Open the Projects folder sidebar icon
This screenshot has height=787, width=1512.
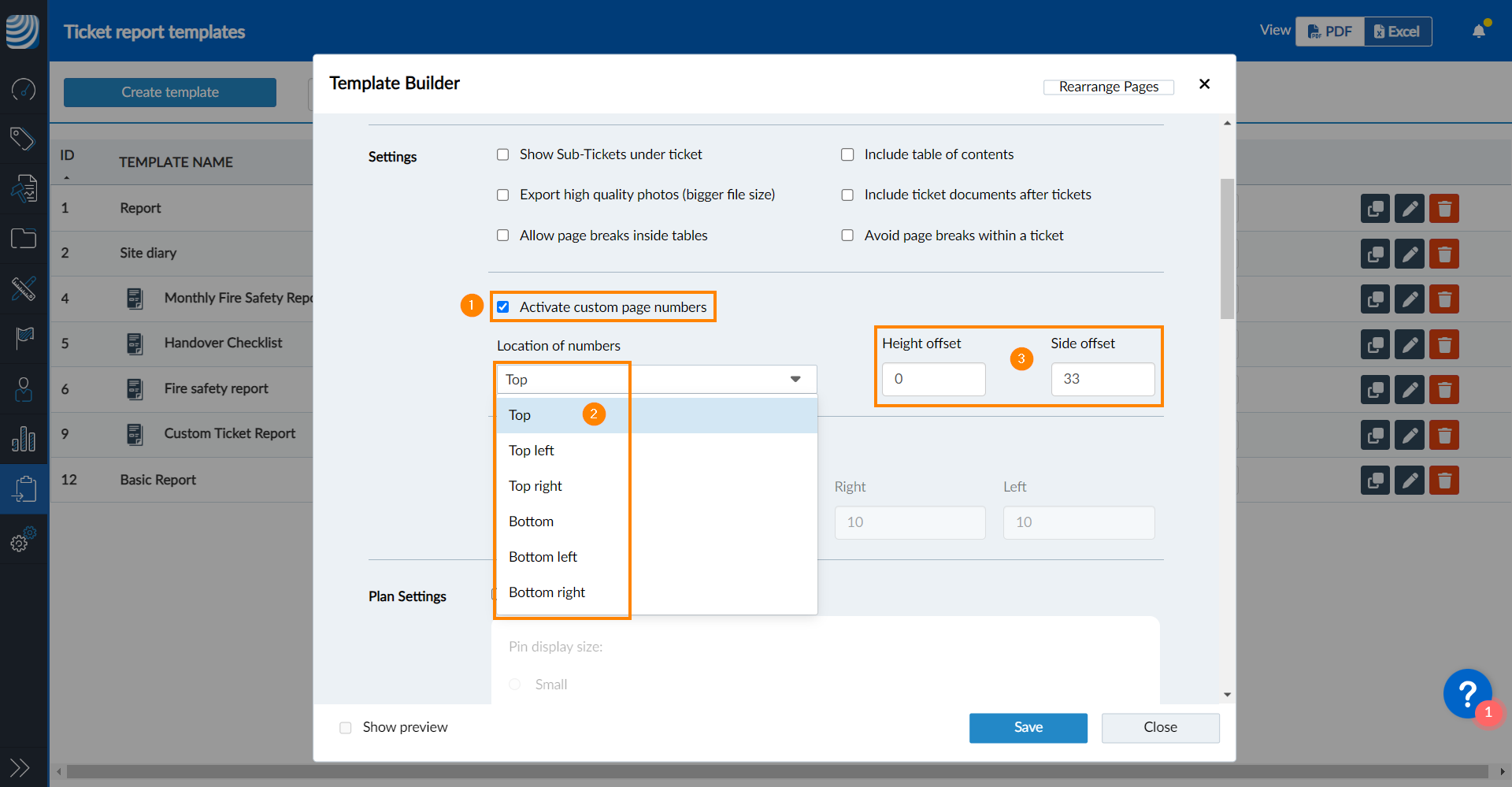point(24,238)
